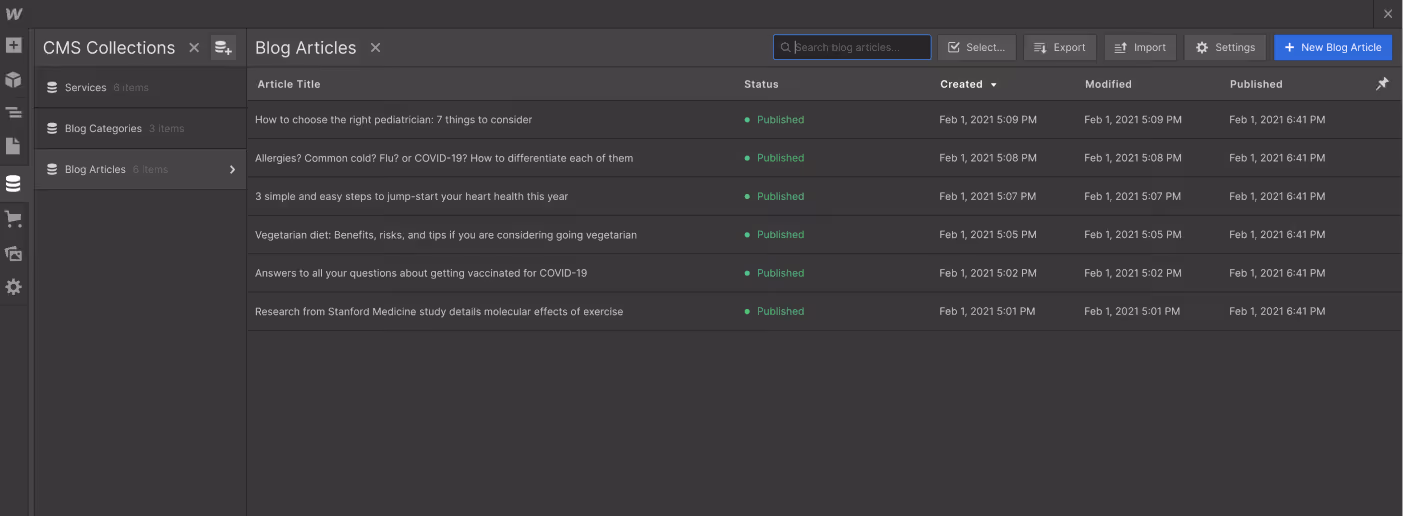Pin the table columns with the pin icon
1403x516 pixels.
pyautogui.click(x=1382, y=84)
